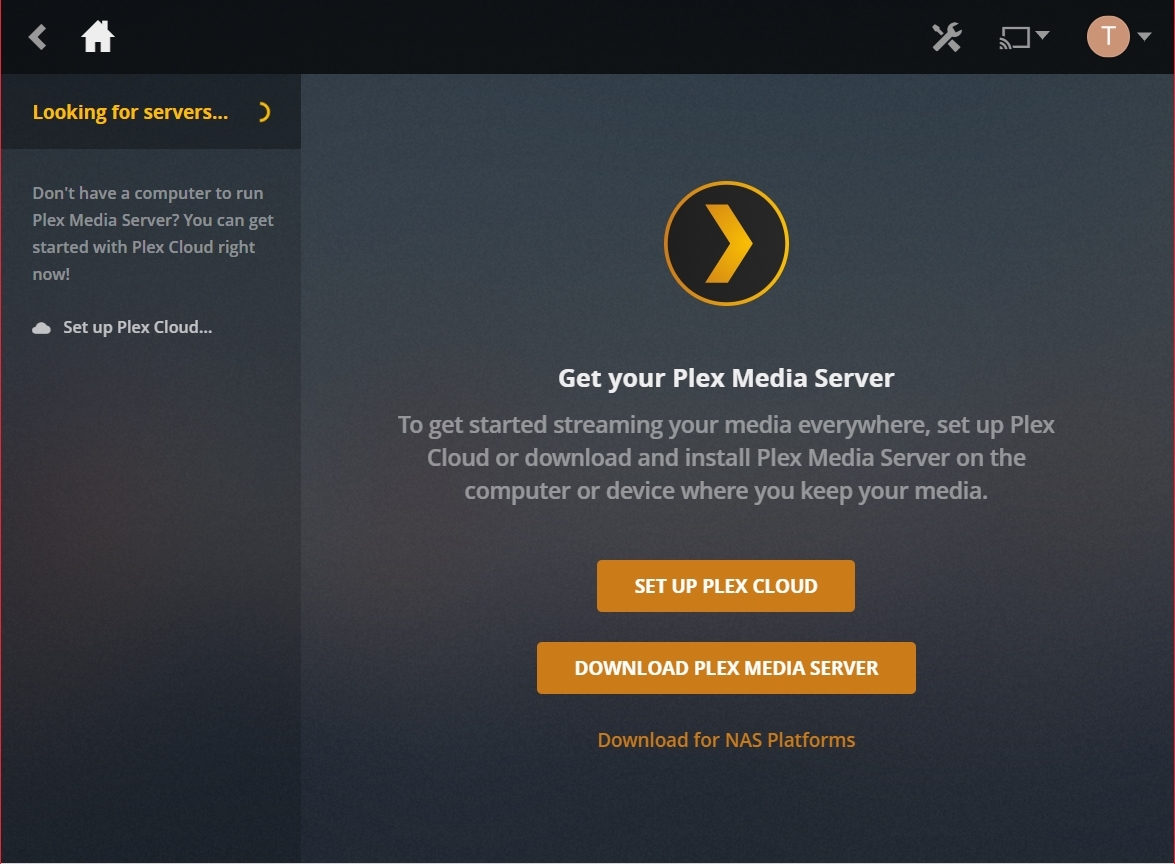
Task: Click the SET UP PLEX CLOUD button
Action: [725, 586]
